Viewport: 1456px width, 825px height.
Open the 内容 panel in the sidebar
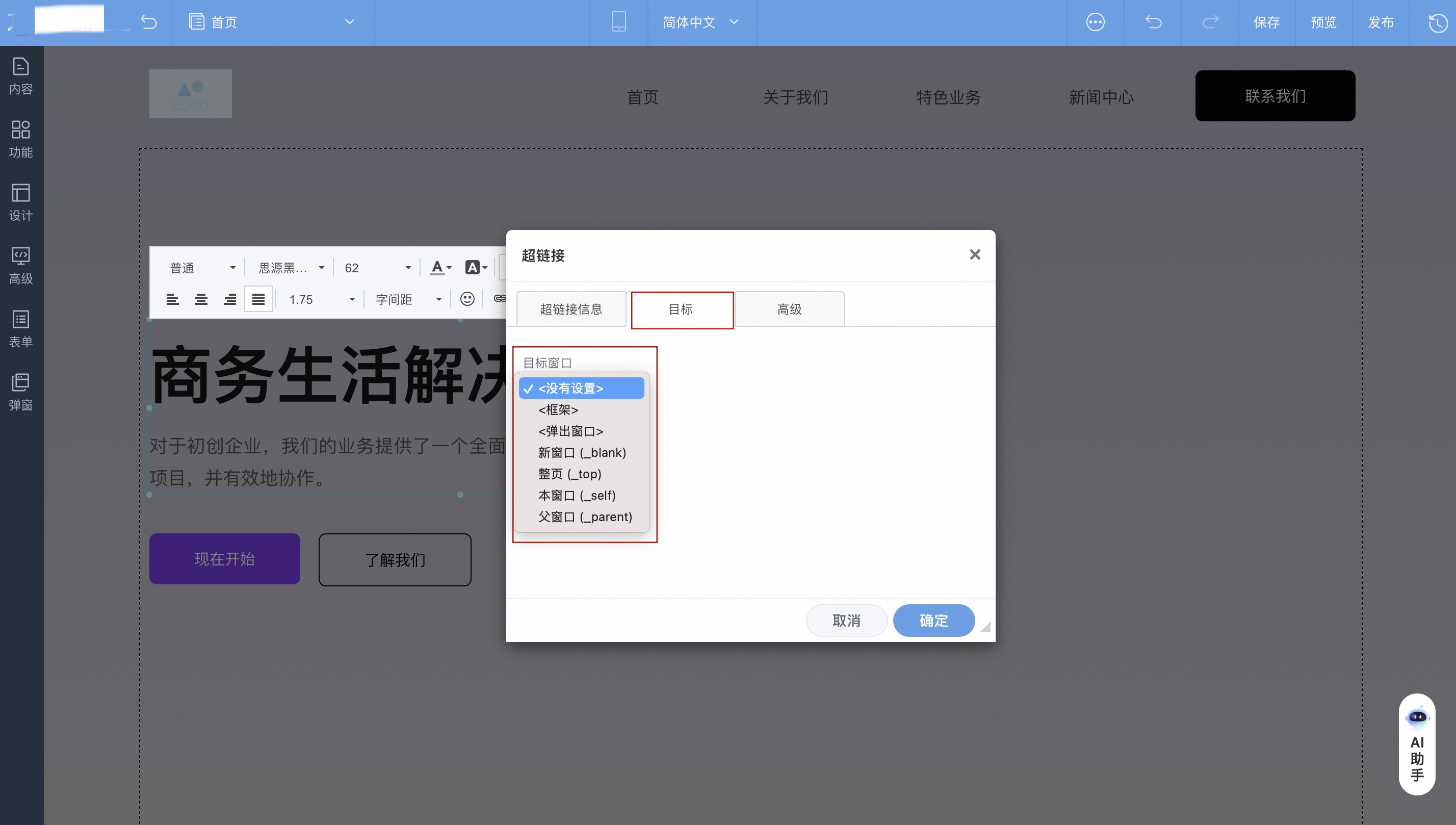(x=21, y=75)
